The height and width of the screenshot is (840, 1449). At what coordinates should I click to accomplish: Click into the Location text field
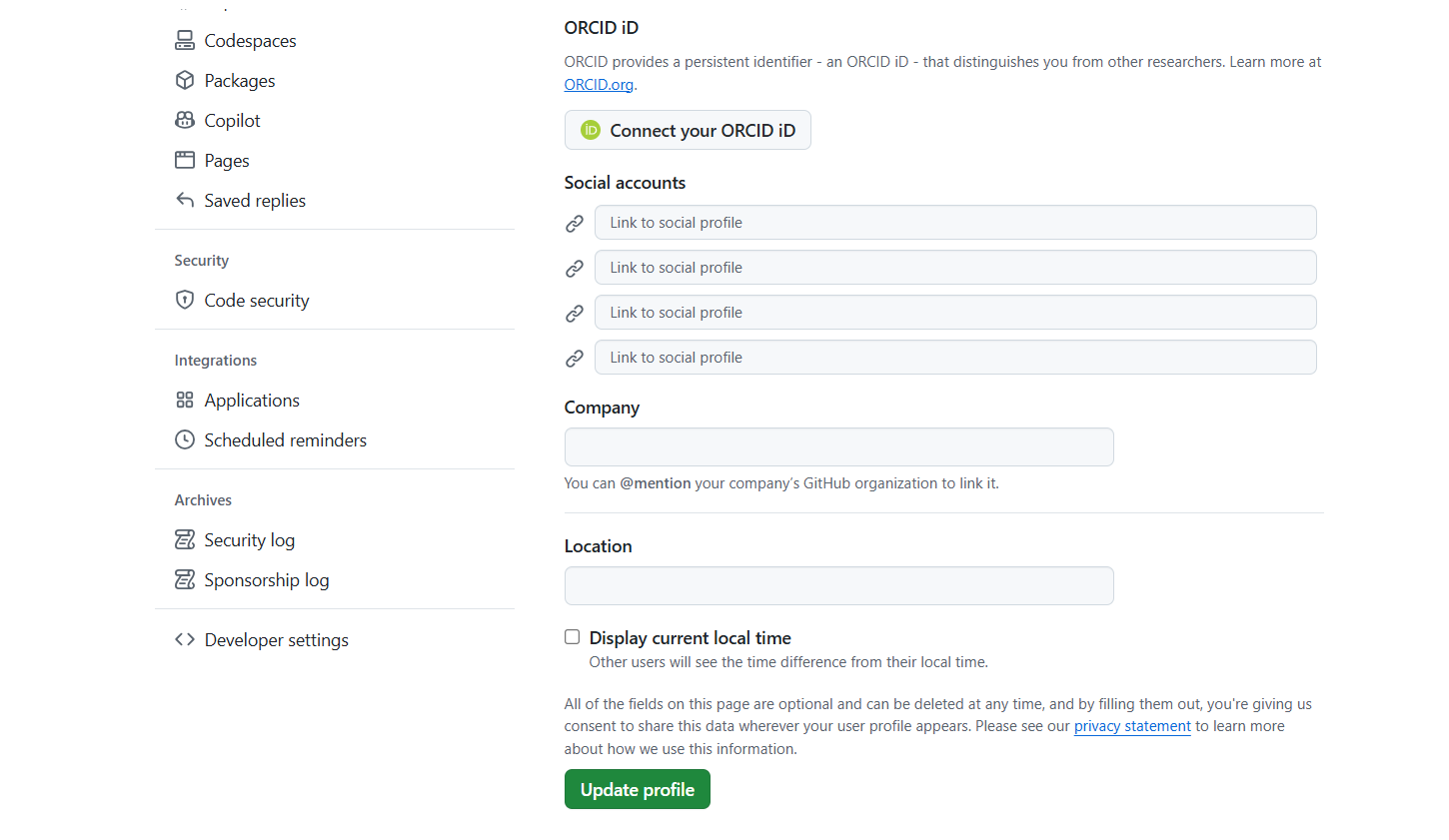tap(839, 585)
